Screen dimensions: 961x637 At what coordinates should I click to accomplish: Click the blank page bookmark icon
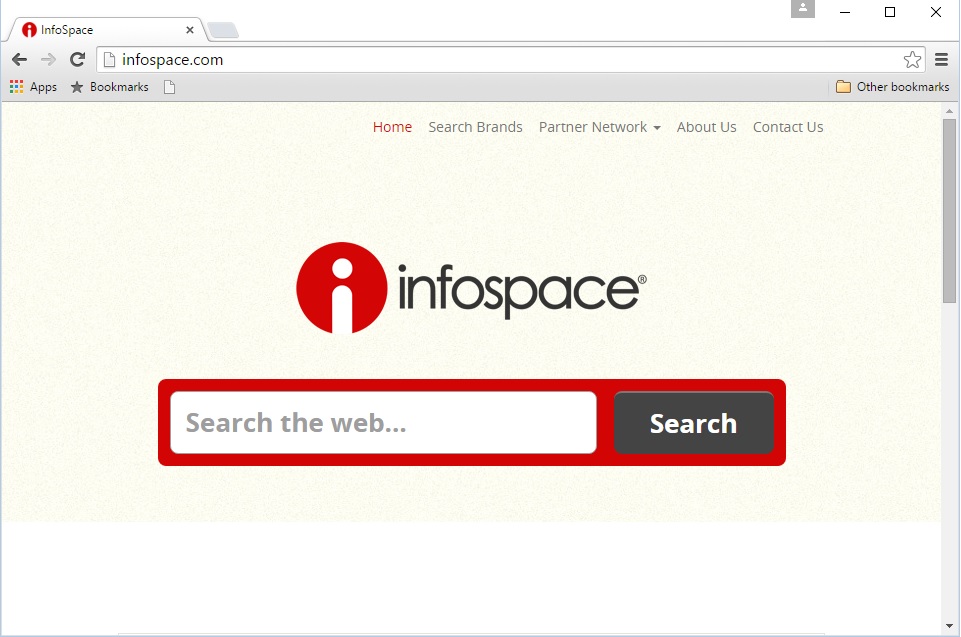[170, 87]
